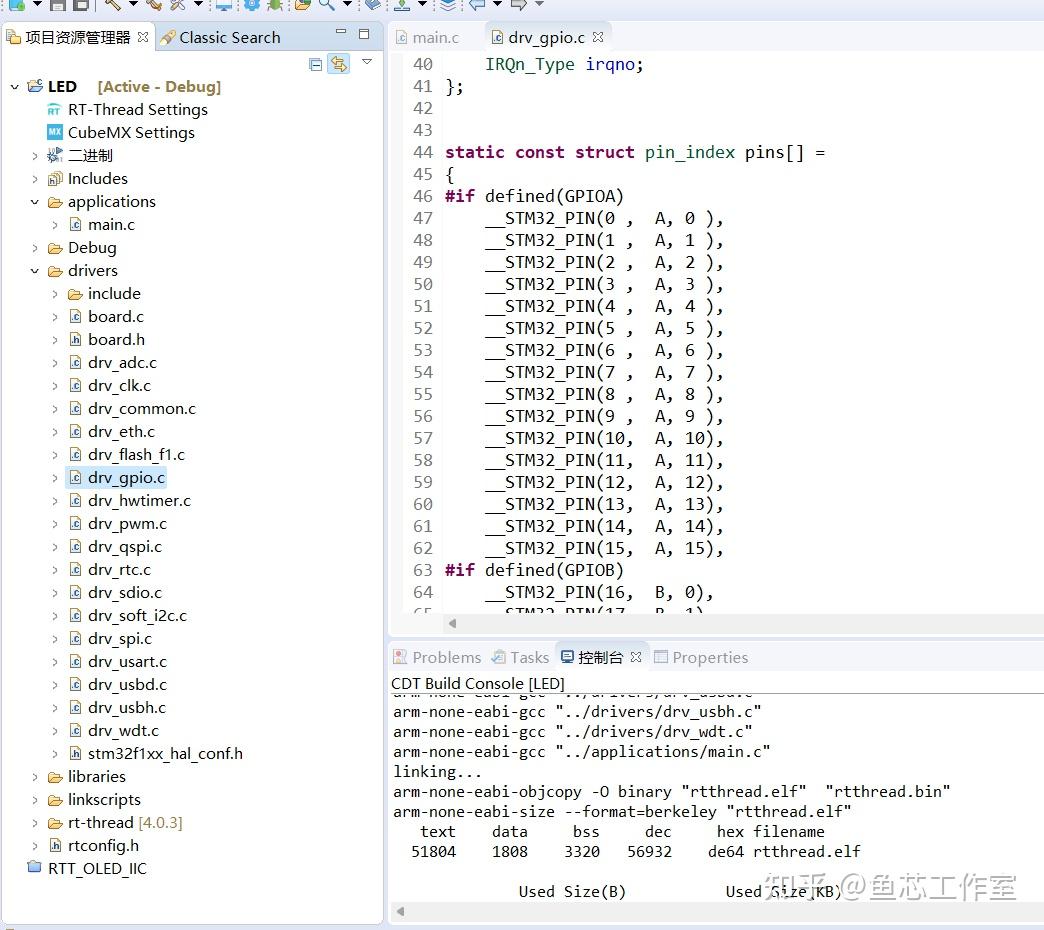Viewport: 1044px width, 930px height.
Task: Expand the Includes node
Action: [x=33, y=178]
